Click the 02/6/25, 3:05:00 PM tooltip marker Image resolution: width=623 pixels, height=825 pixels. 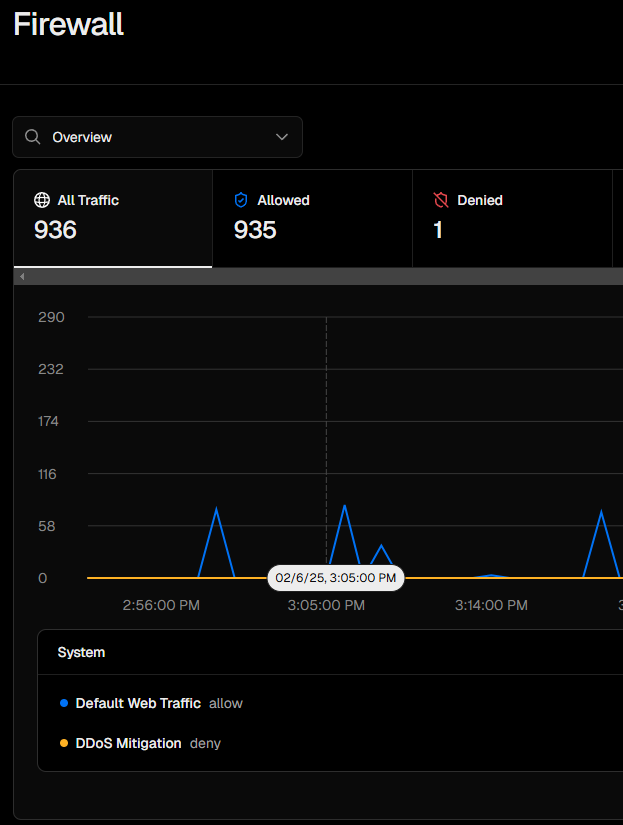[336, 578]
